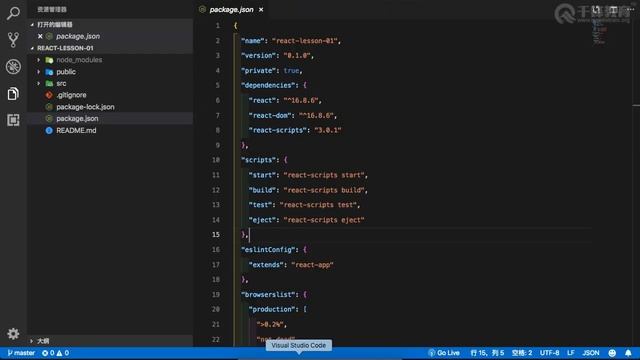Image resolution: width=640 pixels, height=360 pixels.
Task: Change the UTF-8 file encoding
Action: point(549,353)
